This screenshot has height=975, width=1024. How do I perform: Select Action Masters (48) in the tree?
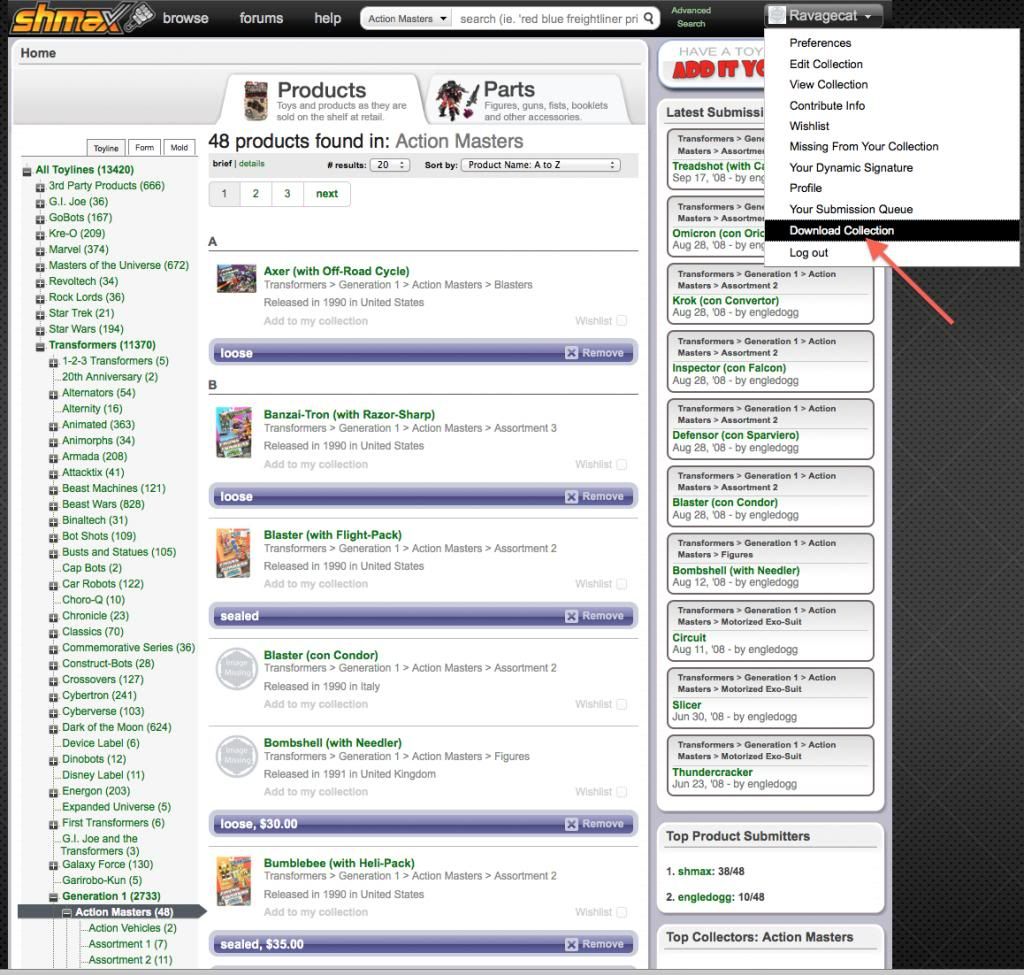pos(124,912)
